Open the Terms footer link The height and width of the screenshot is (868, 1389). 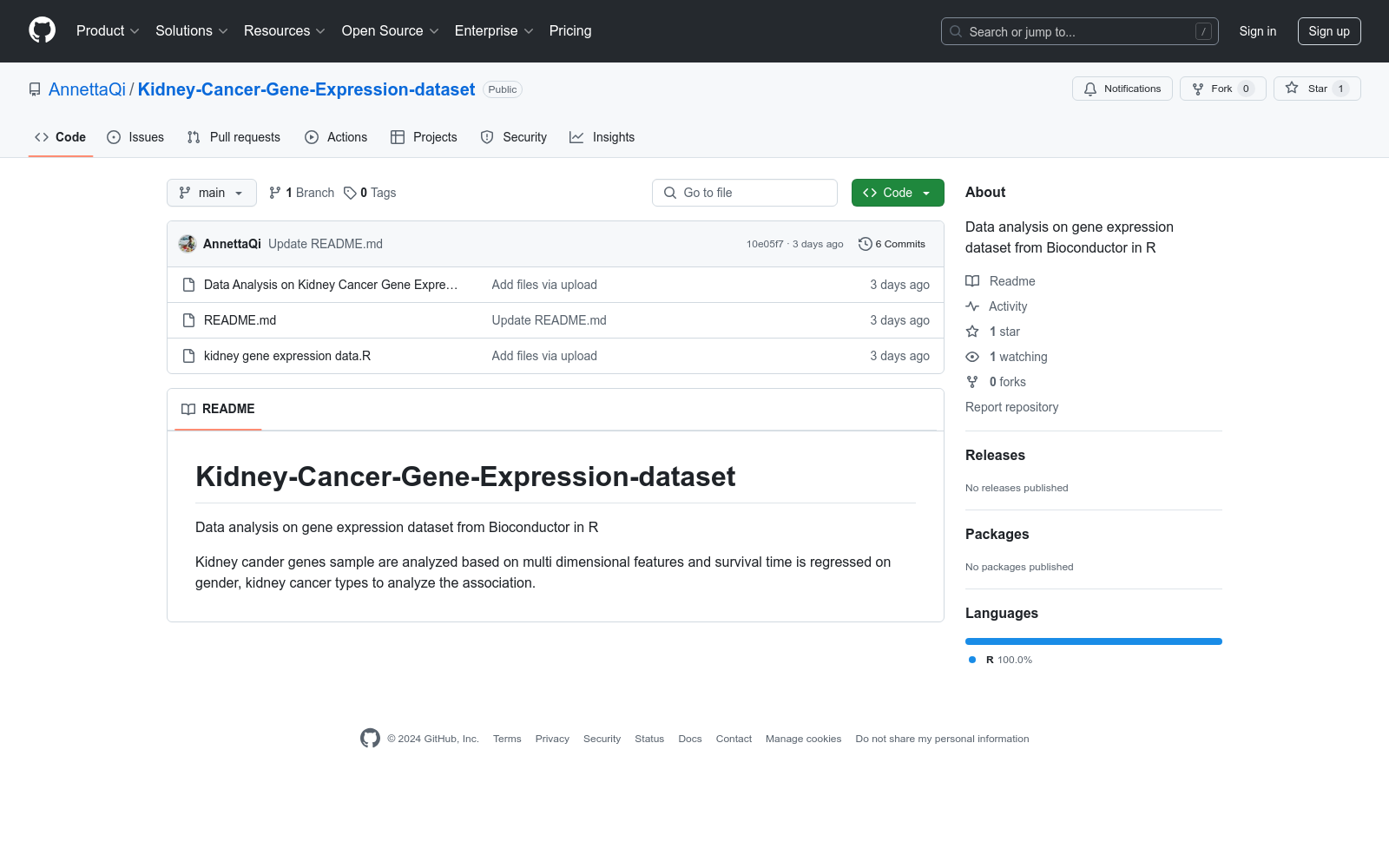click(x=507, y=739)
